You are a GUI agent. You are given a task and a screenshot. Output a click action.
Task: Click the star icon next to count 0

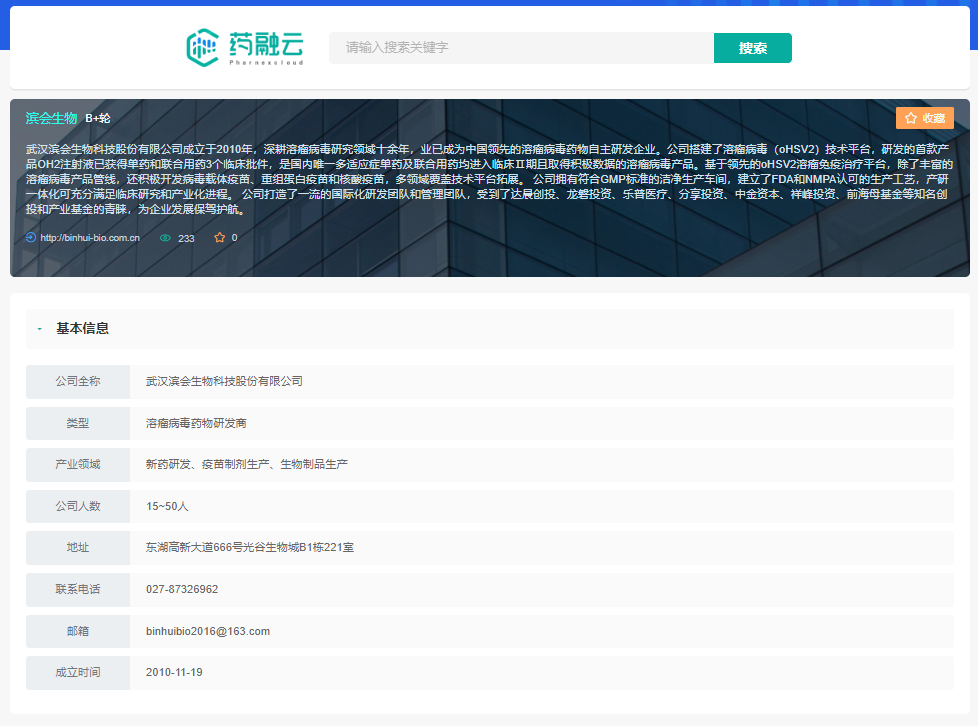pos(219,238)
